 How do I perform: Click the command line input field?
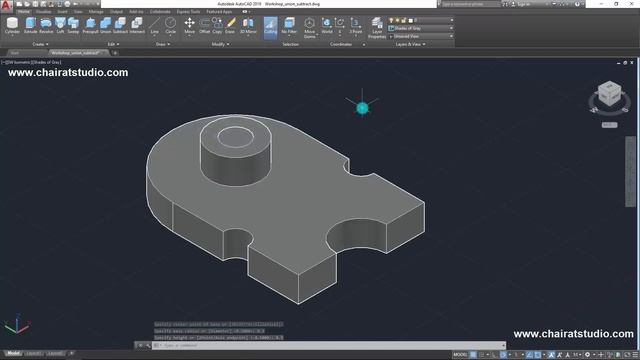329,345
